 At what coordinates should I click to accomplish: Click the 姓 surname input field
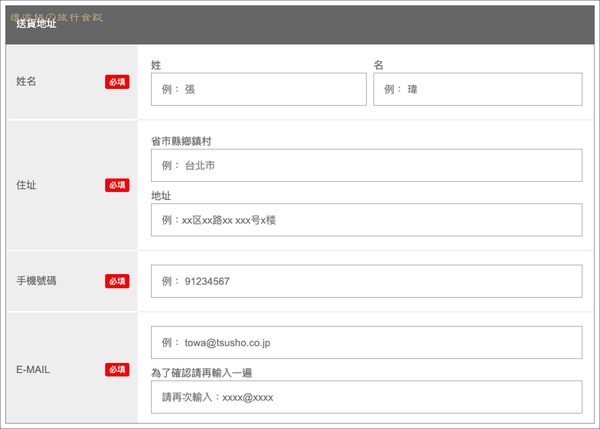coord(258,89)
